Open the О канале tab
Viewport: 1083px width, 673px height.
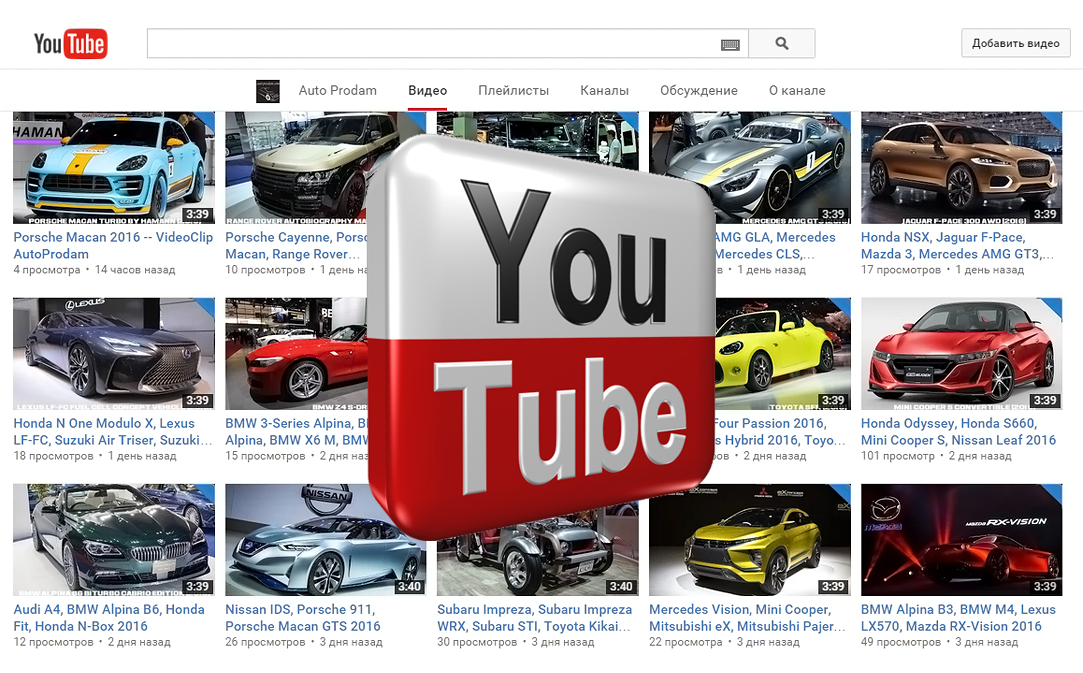click(797, 91)
